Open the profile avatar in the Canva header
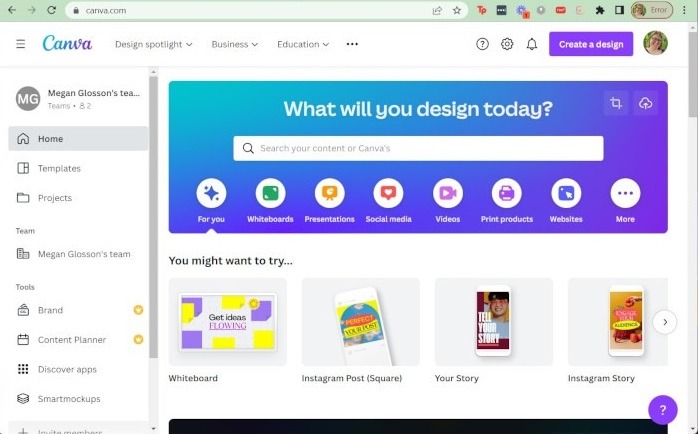Viewport: 698px width, 434px height. (x=655, y=43)
